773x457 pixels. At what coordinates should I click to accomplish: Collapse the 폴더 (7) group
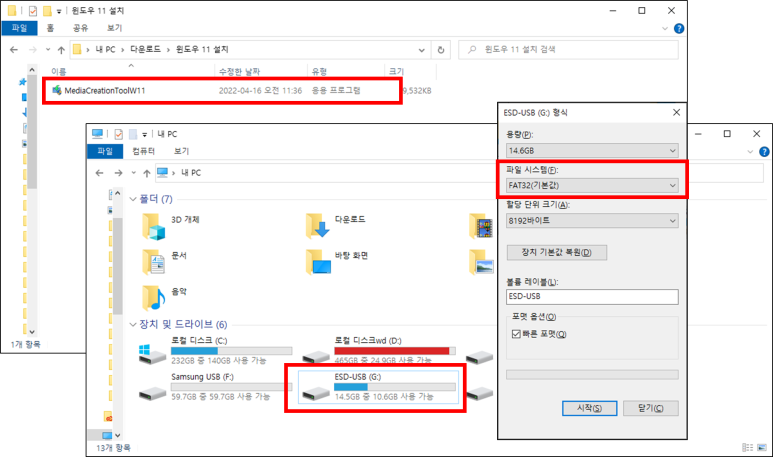pyautogui.click(x=133, y=199)
